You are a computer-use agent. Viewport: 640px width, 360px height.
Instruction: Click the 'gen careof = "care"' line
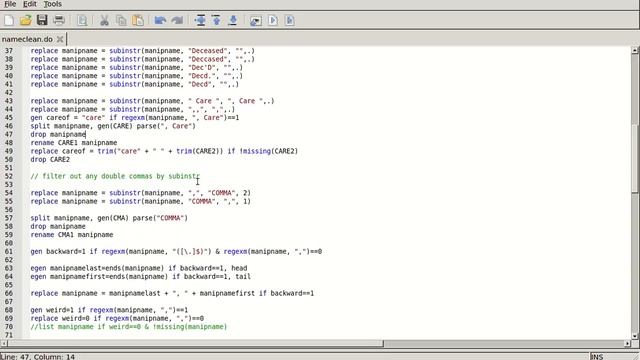click(x=135, y=118)
